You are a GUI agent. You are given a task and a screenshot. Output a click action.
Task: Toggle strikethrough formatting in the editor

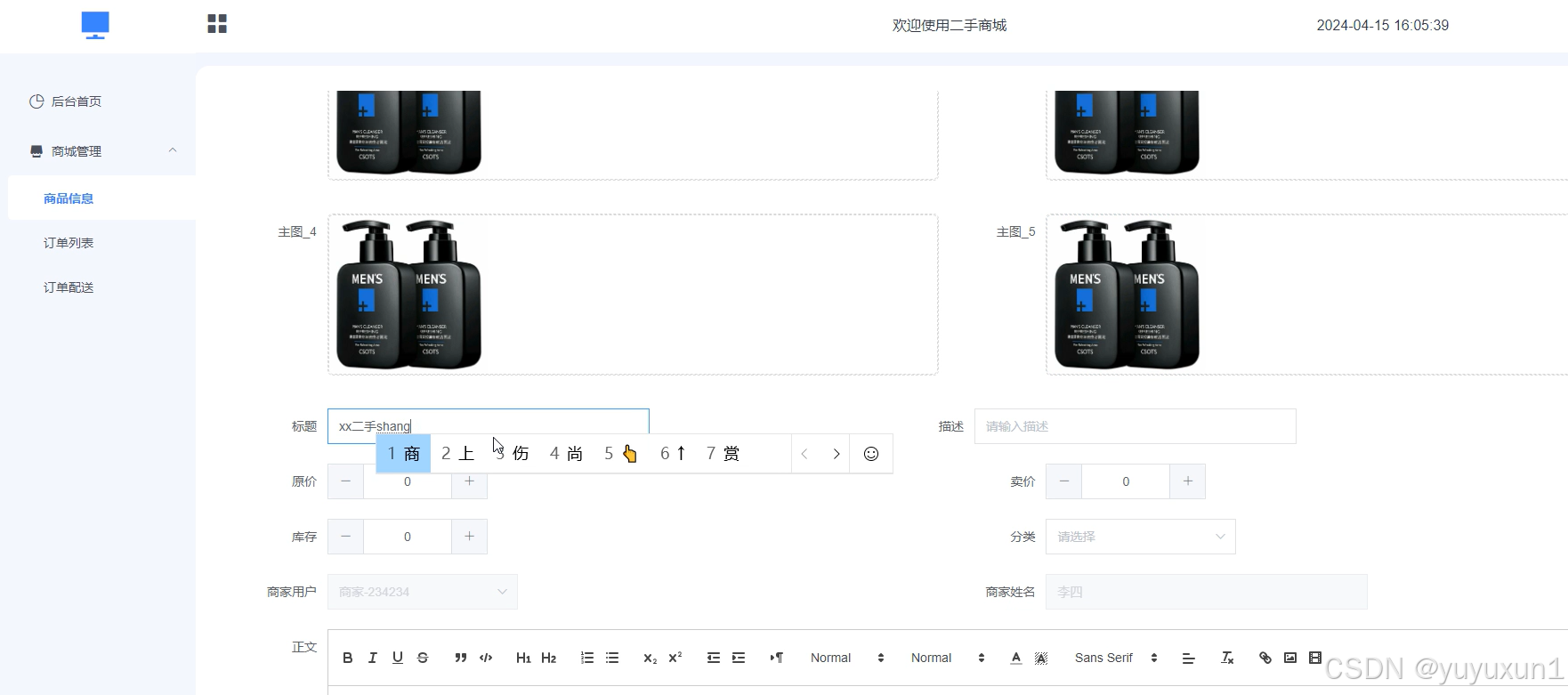pos(423,658)
